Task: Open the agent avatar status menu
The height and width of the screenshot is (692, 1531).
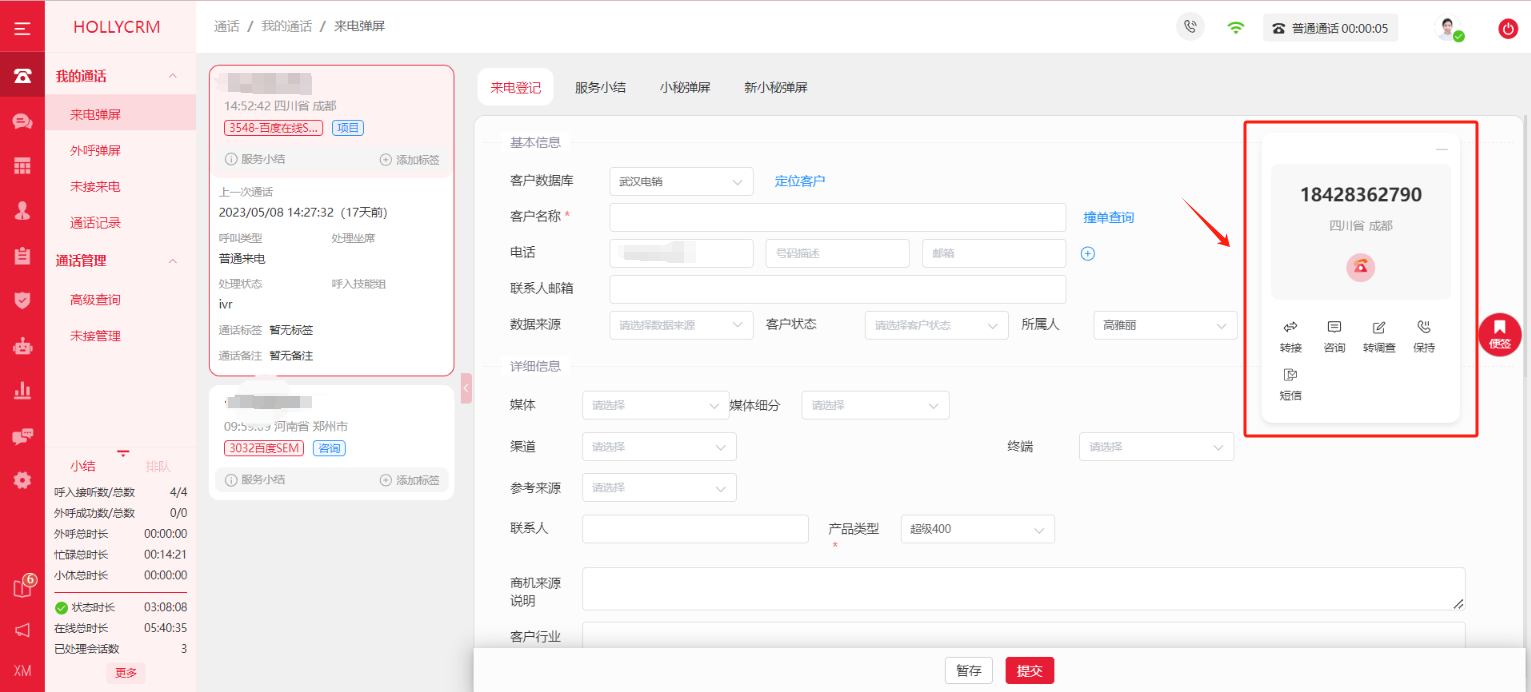Action: click(x=1449, y=28)
